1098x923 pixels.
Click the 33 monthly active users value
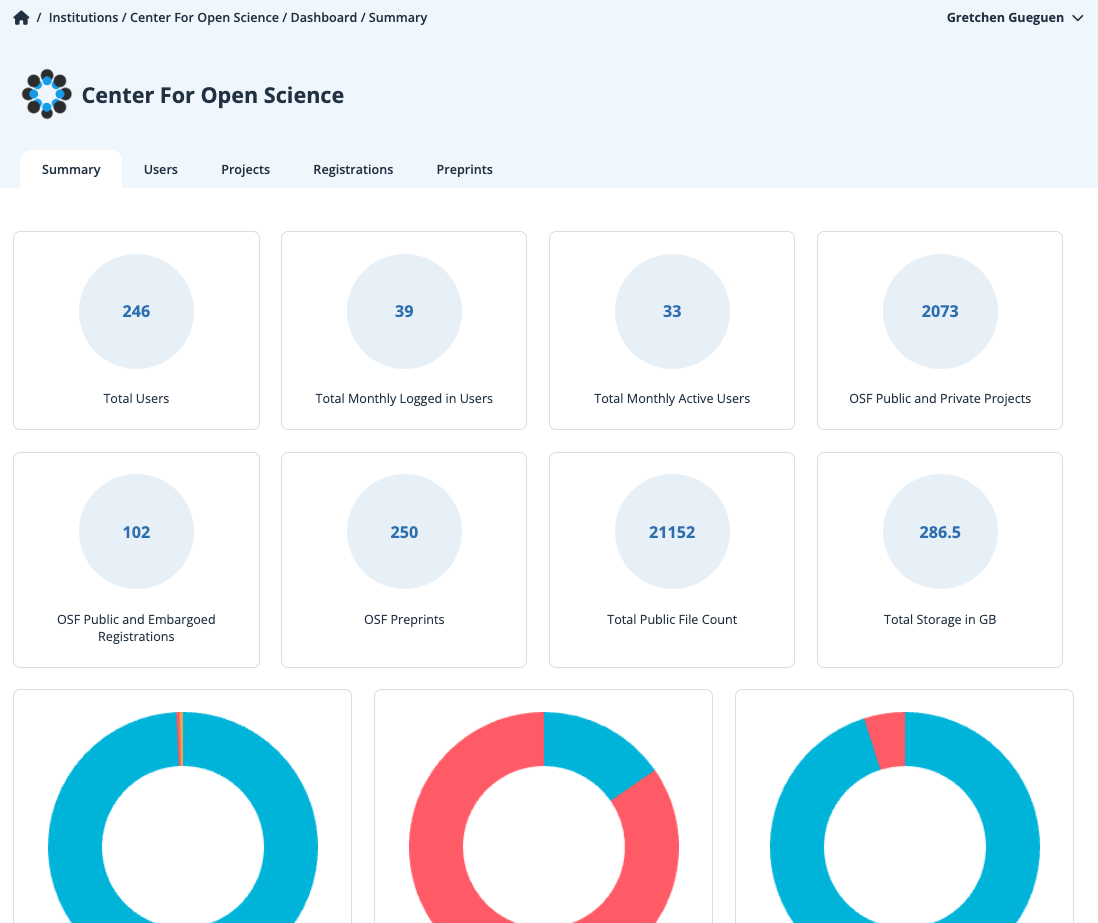[x=672, y=311]
